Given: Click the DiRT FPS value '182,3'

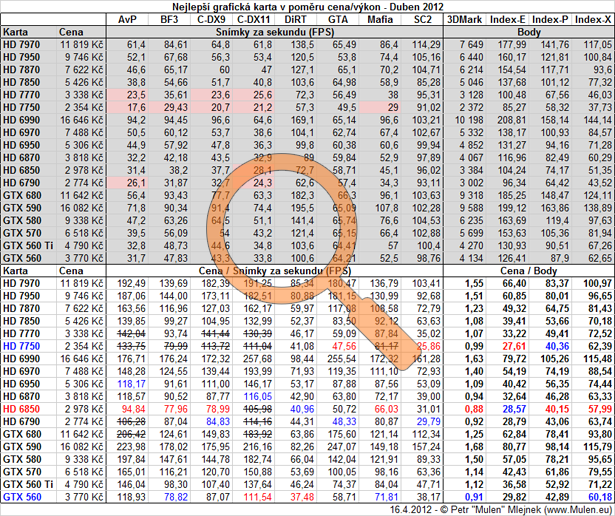Looking at the screenshot, I should [x=301, y=195].
